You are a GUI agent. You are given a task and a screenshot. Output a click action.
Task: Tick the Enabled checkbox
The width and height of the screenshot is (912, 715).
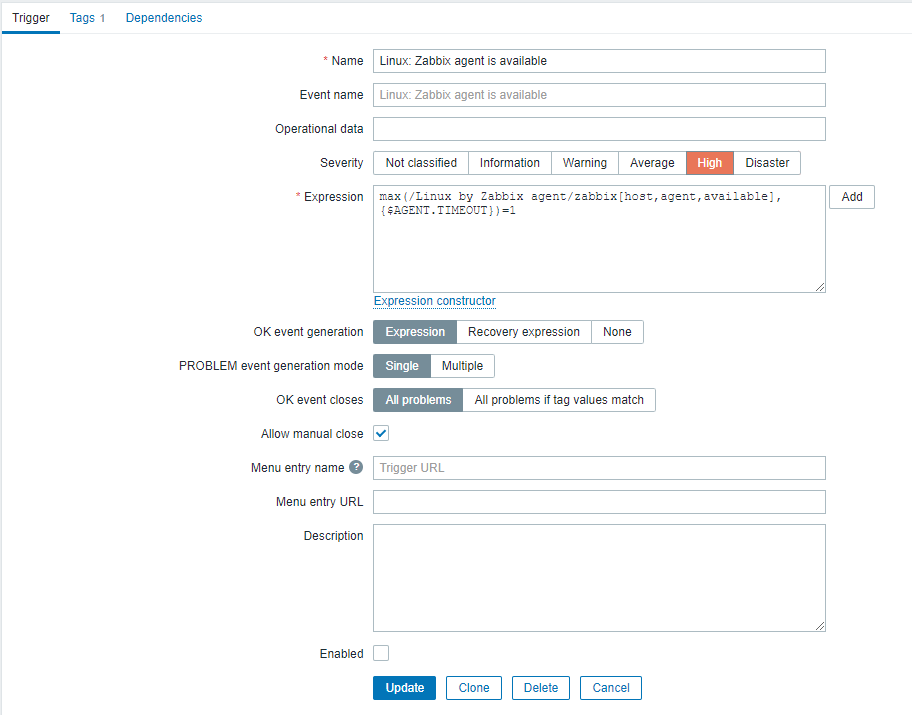click(381, 653)
